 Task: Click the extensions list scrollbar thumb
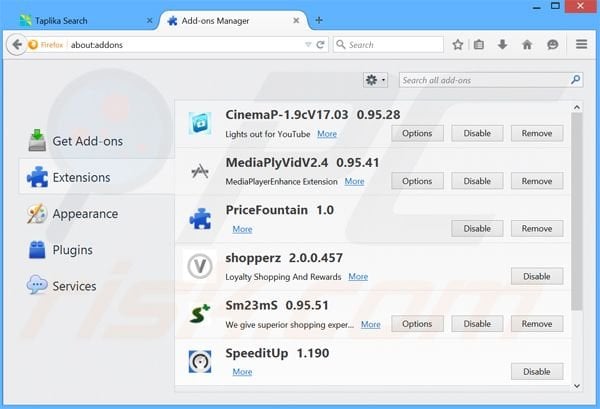577,211
